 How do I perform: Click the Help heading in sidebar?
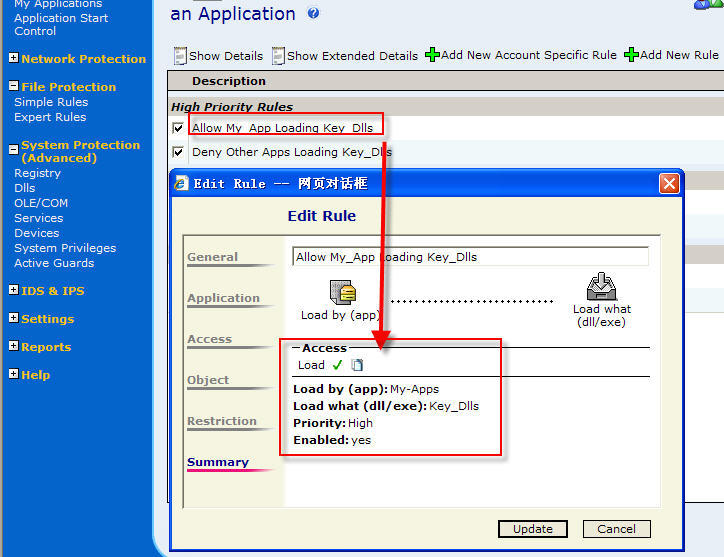tap(36, 375)
